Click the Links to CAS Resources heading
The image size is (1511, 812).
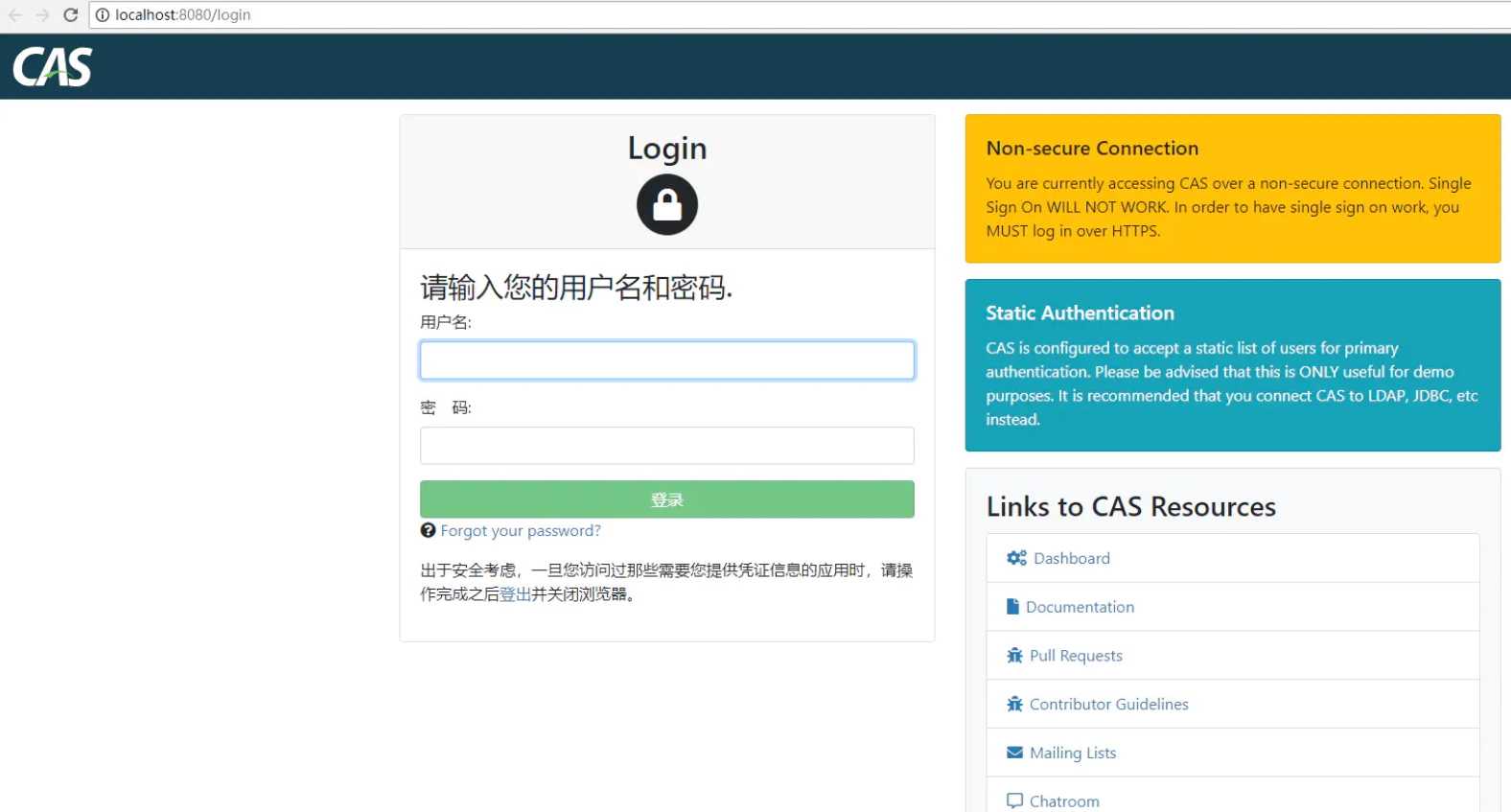(x=1131, y=506)
